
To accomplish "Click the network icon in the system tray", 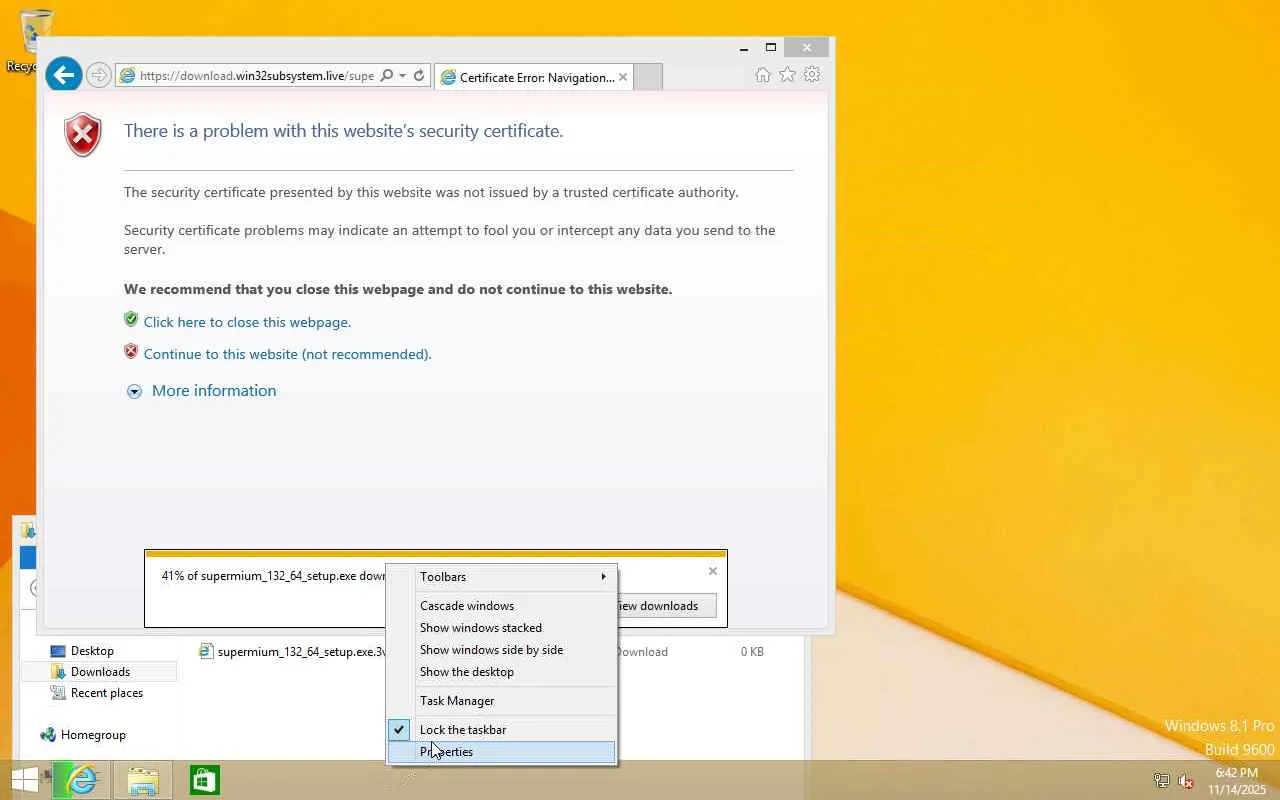I will pos(1161,781).
